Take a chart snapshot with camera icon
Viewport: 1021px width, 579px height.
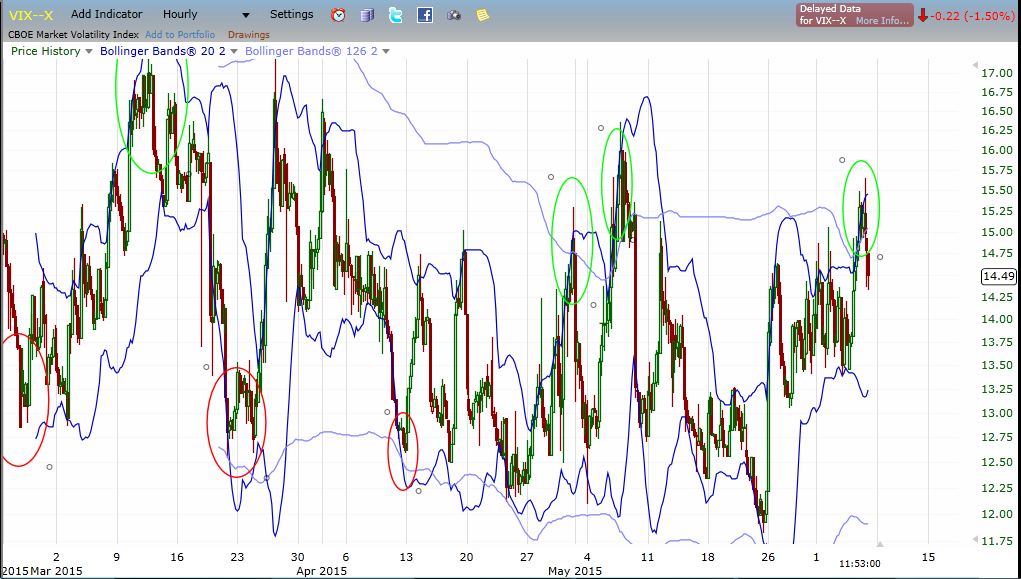454,15
